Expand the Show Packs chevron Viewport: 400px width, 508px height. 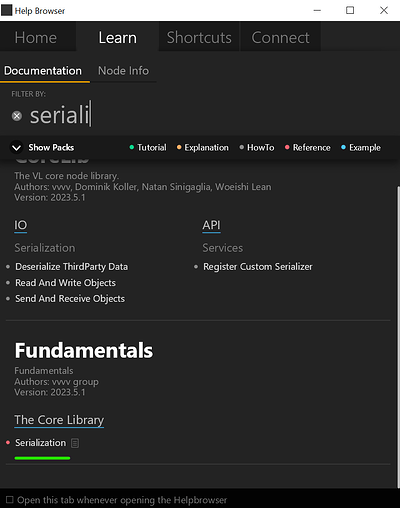point(16,148)
